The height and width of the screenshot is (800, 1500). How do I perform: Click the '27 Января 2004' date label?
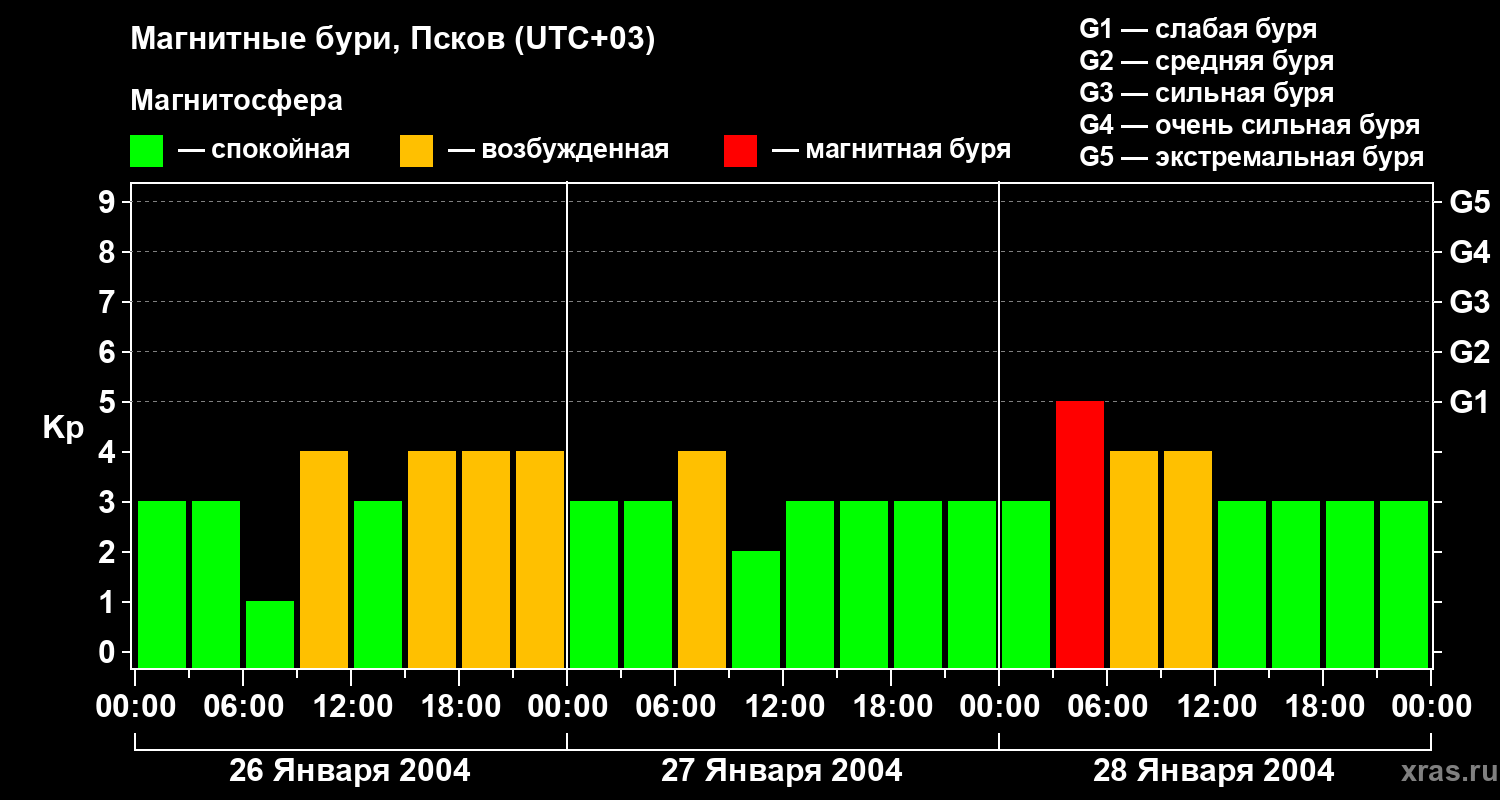[782, 771]
